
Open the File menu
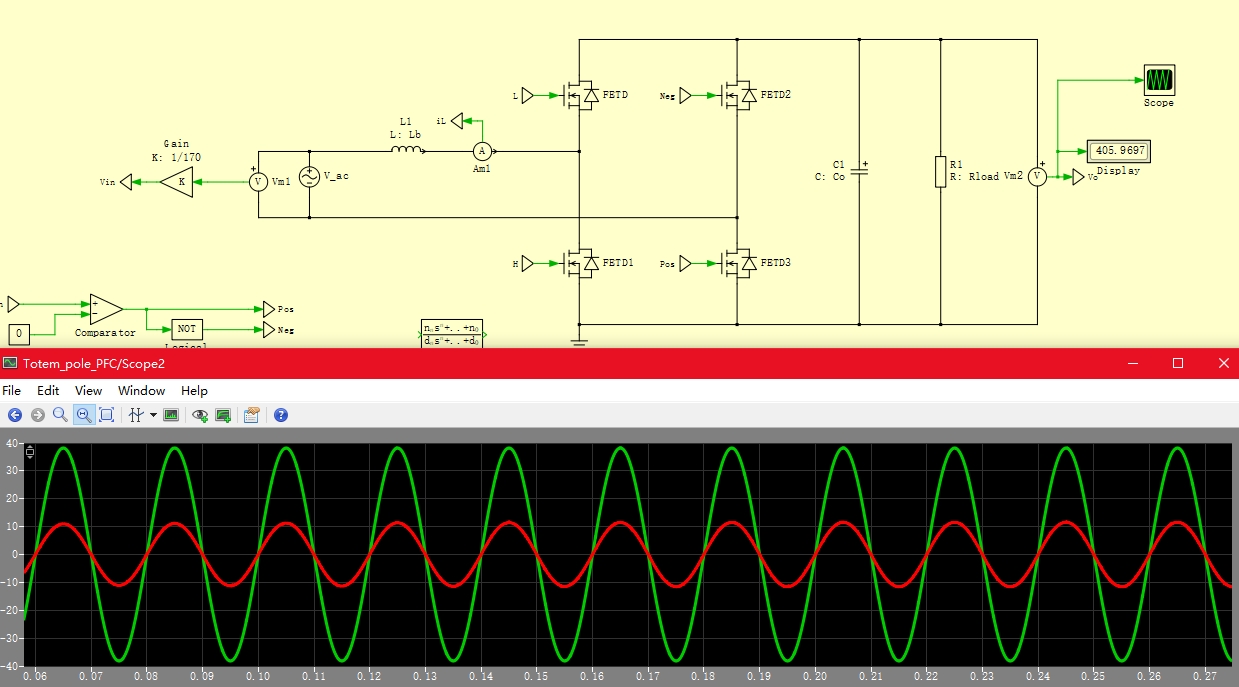click(11, 391)
